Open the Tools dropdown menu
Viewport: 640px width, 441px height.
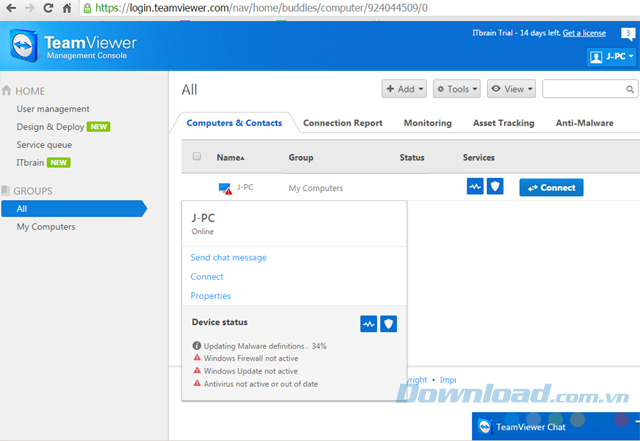457,89
